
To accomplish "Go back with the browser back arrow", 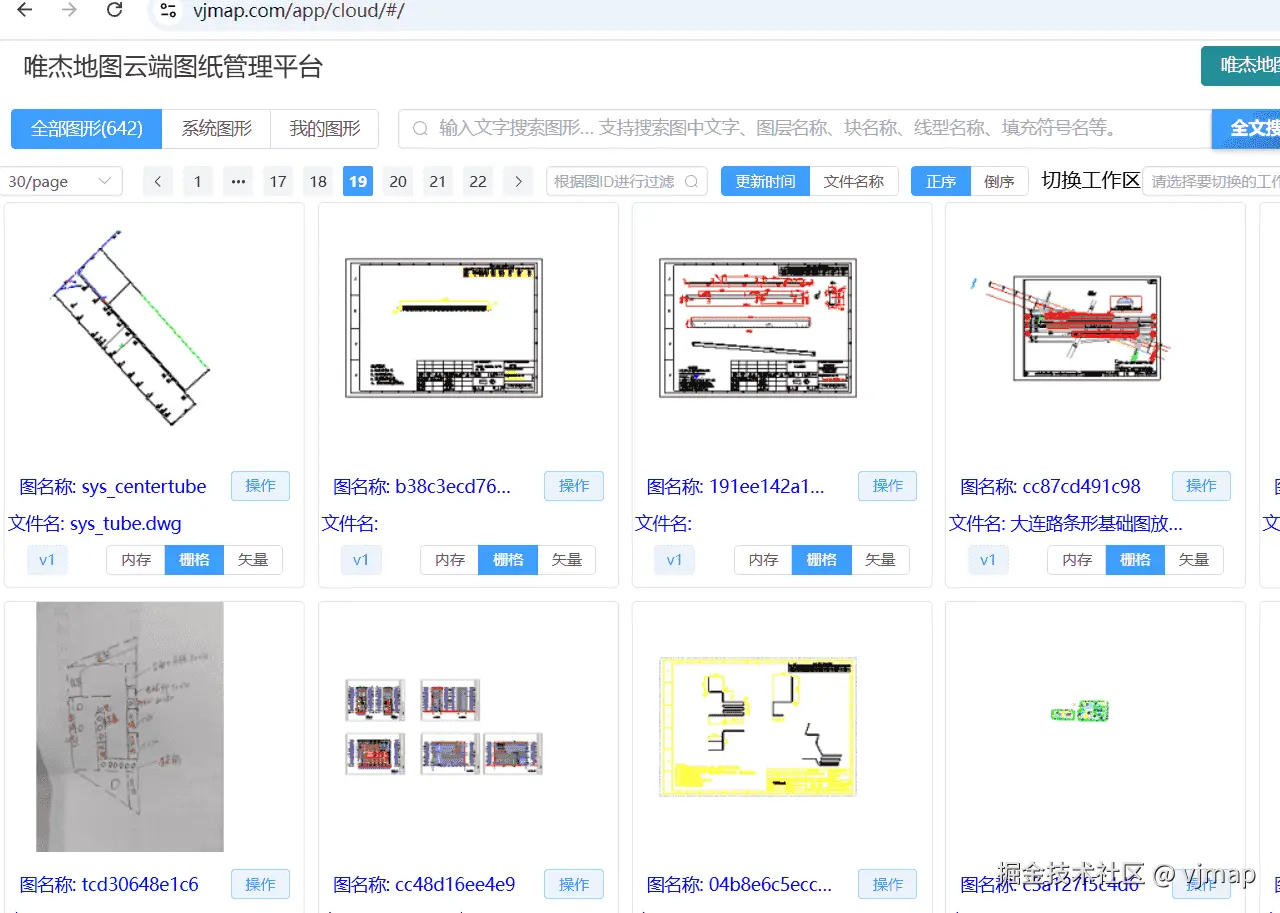I will coord(25,11).
